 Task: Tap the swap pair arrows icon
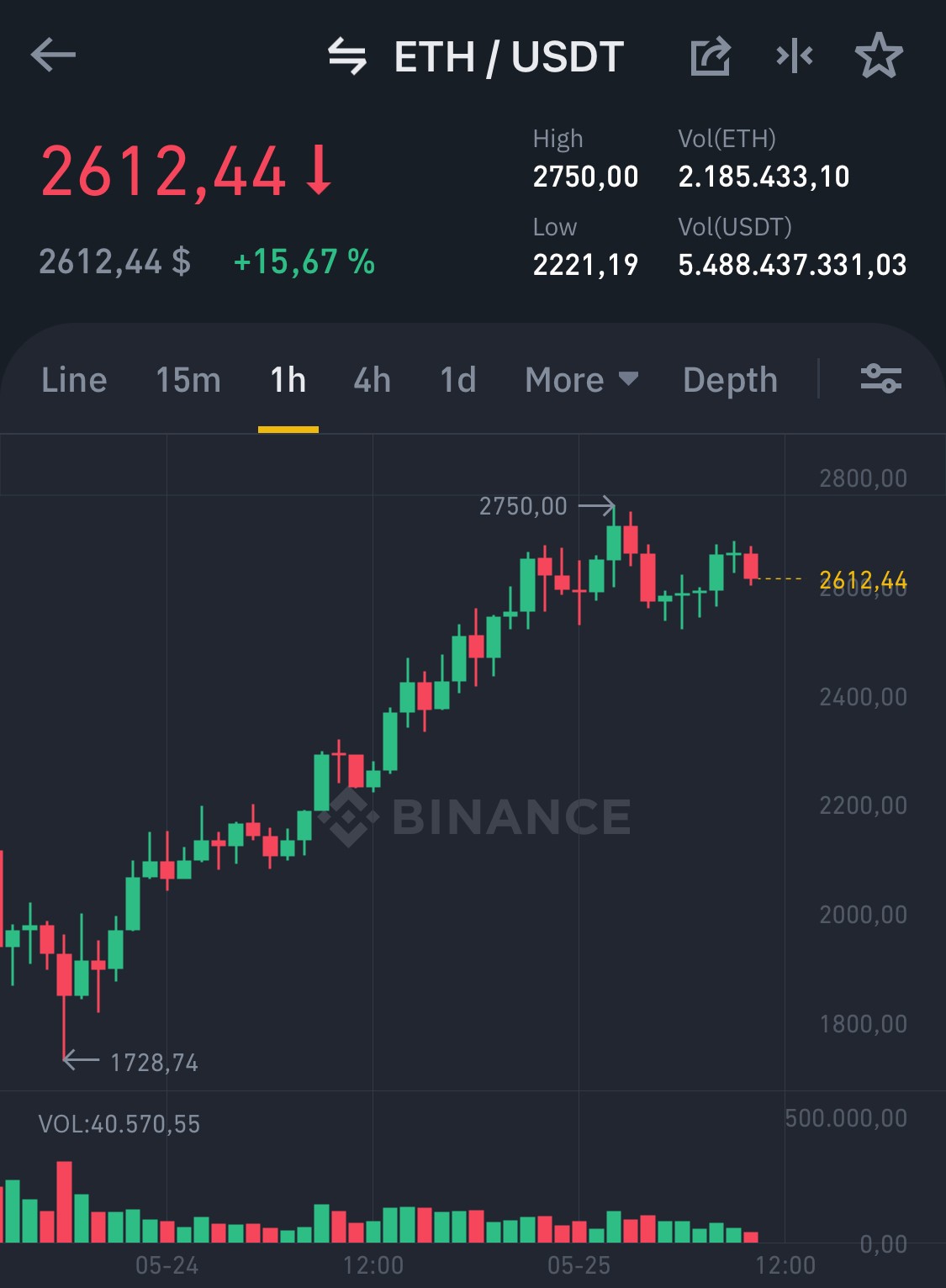(x=347, y=56)
